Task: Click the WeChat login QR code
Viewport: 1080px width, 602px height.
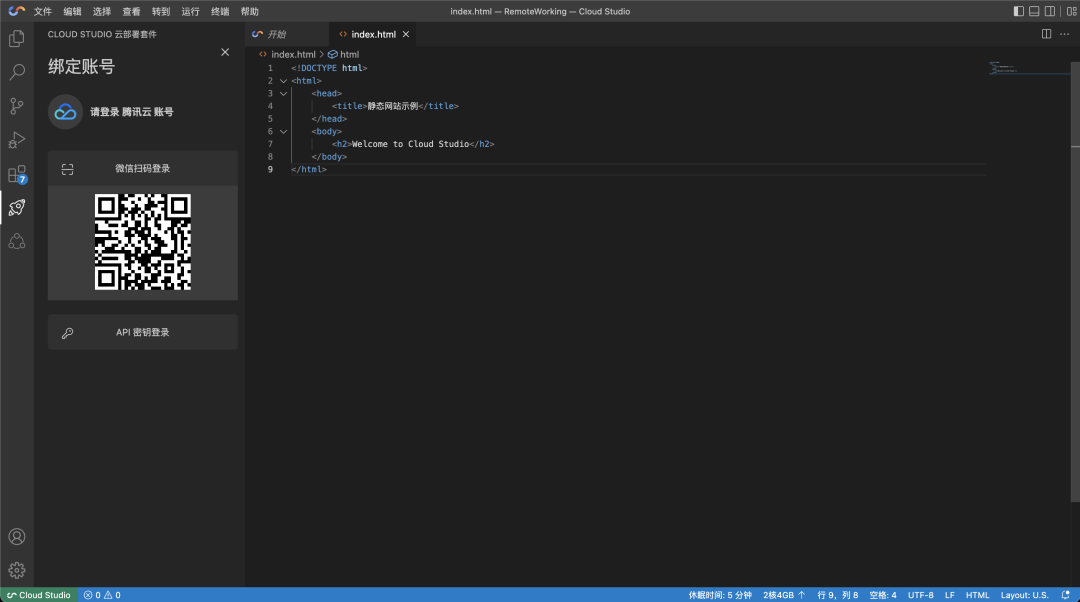Action: click(143, 242)
